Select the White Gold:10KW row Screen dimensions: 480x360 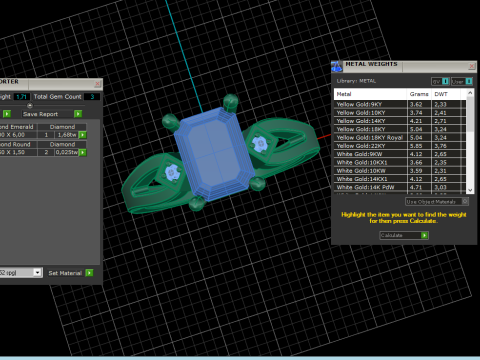[400, 171]
